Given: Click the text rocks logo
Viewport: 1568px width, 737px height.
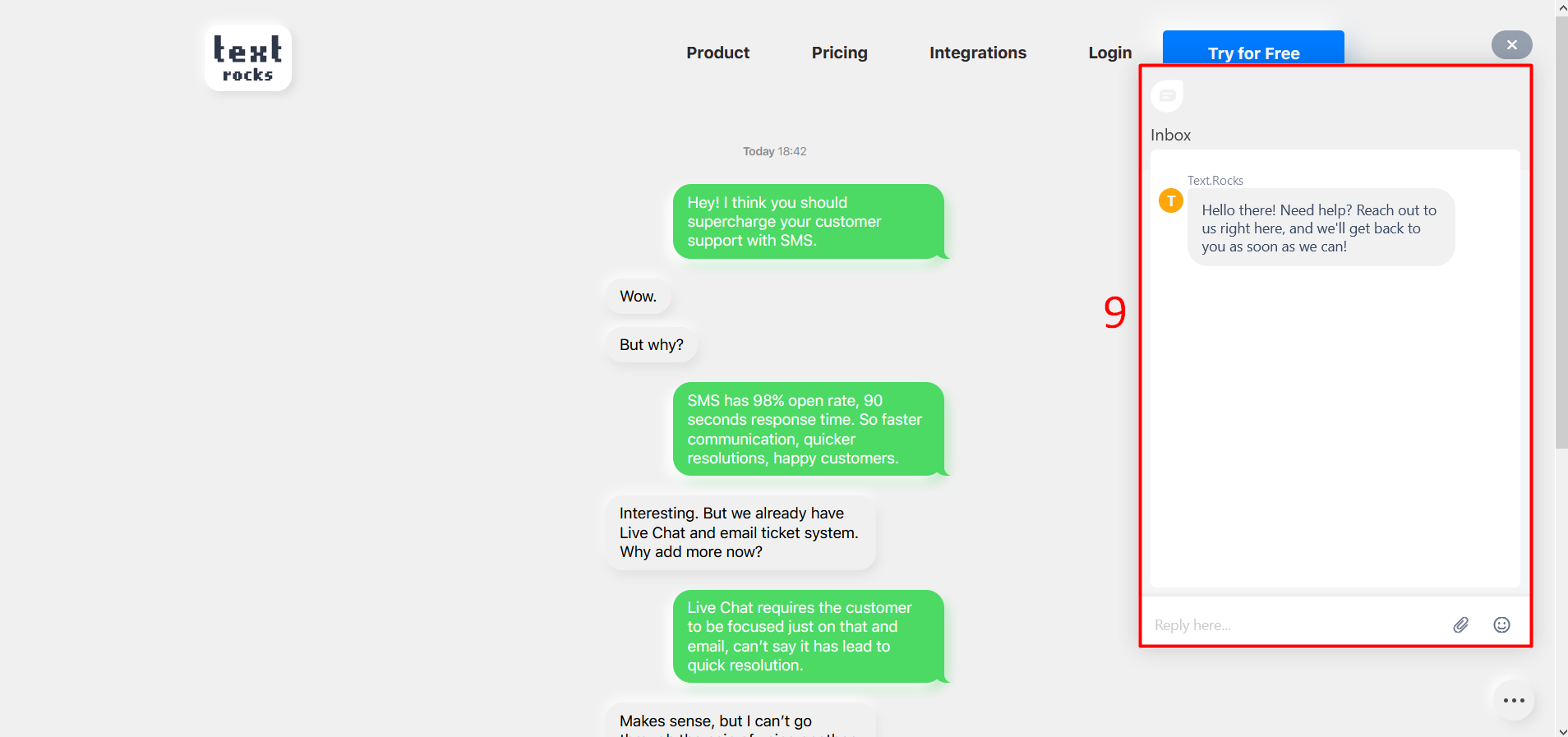Looking at the screenshot, I should [x=248, y=58].
